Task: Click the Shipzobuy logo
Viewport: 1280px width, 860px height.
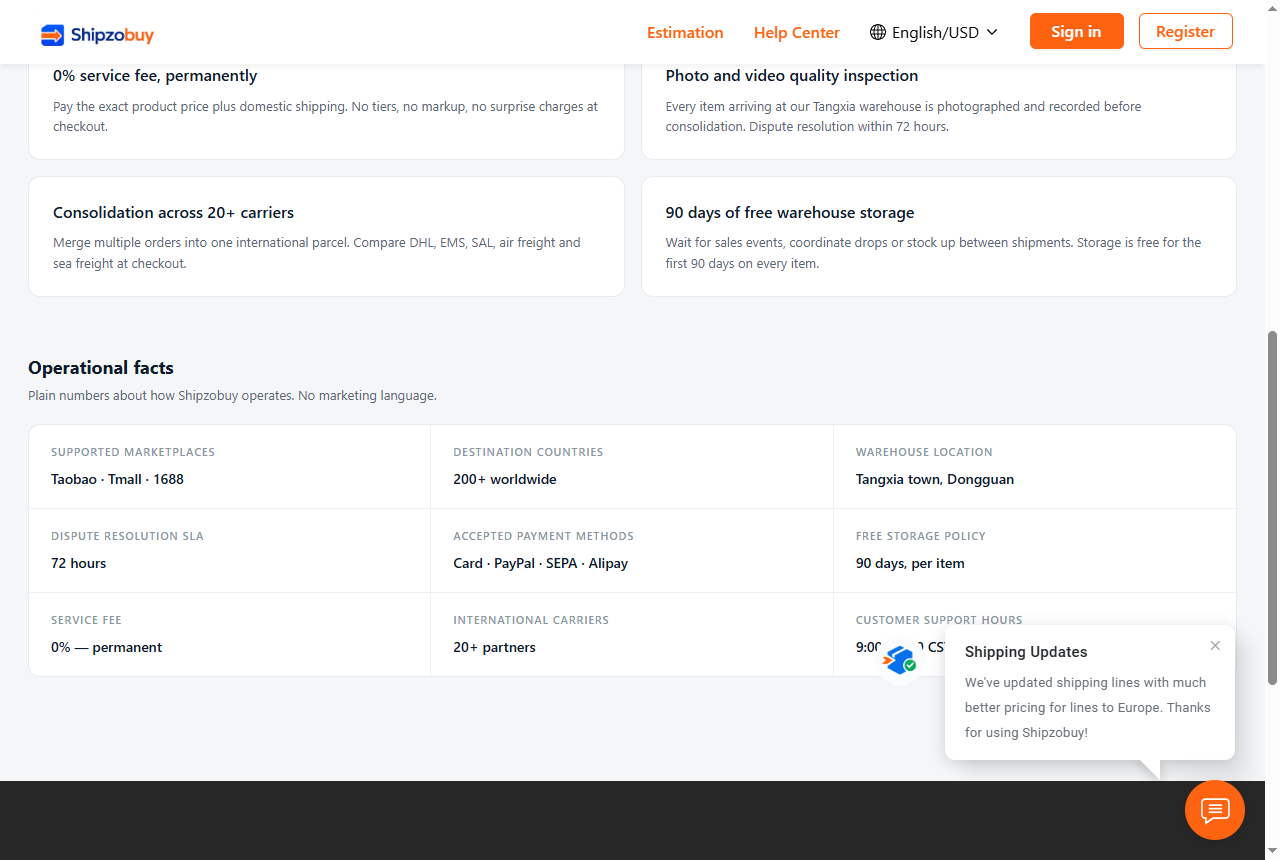Action: [x=97, y=35]
